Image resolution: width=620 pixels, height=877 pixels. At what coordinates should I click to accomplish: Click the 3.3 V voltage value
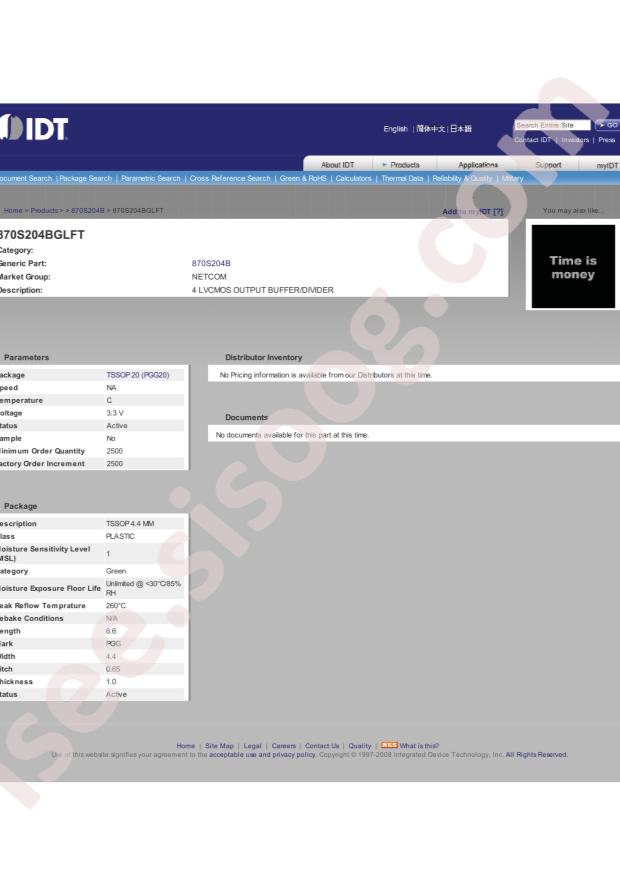click(x=115, y=413)
